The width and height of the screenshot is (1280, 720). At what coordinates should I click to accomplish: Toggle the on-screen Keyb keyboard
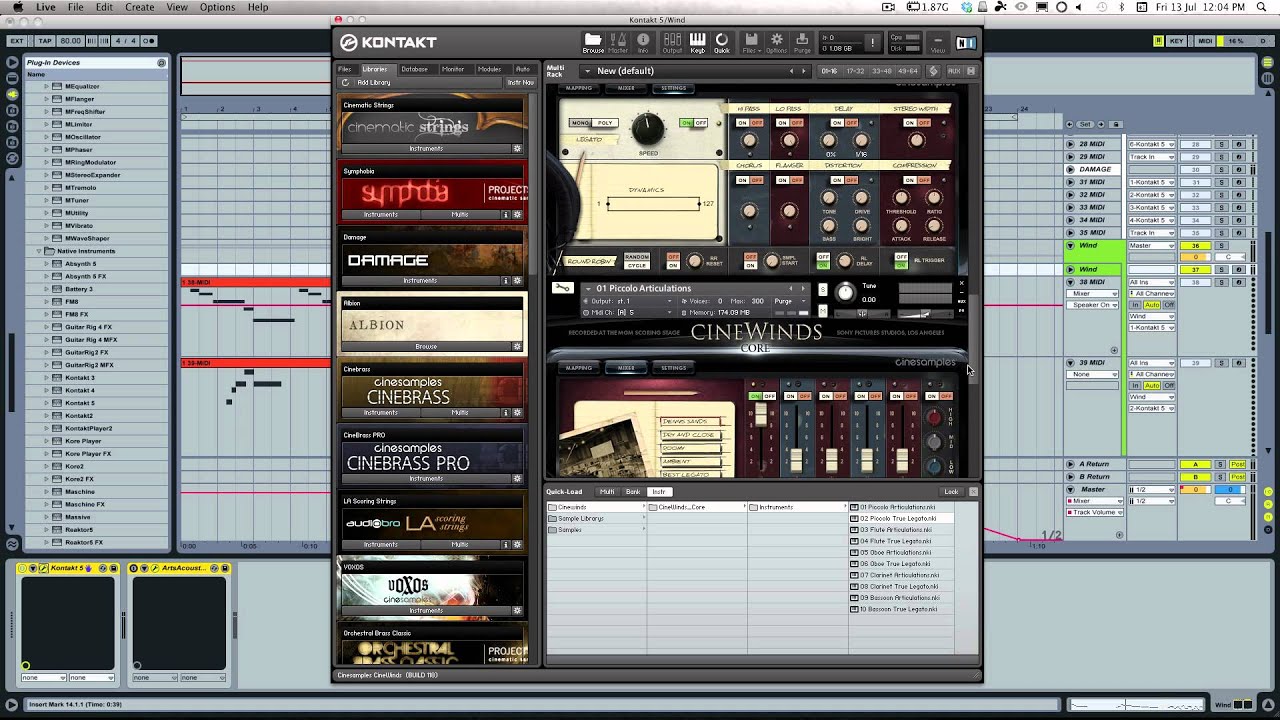pos(697,42)
